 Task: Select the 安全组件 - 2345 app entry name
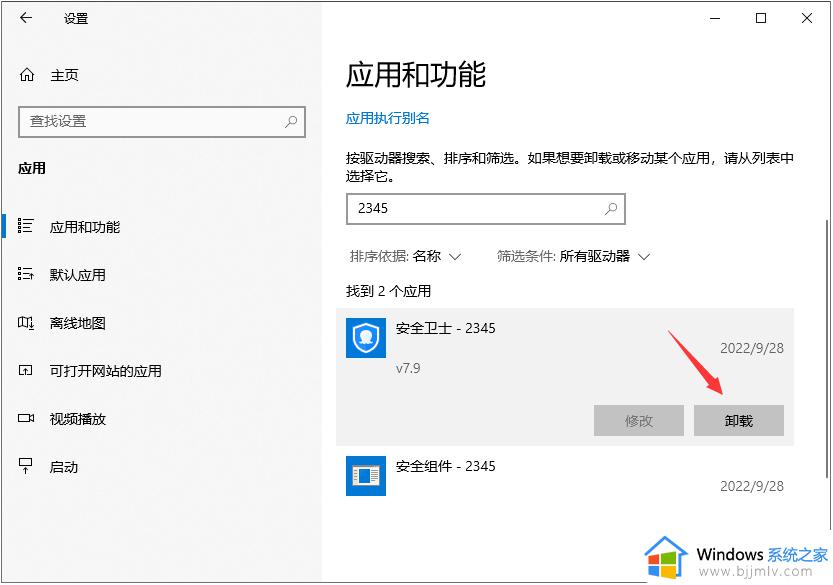pyautogui.click(x=445, y=466)
